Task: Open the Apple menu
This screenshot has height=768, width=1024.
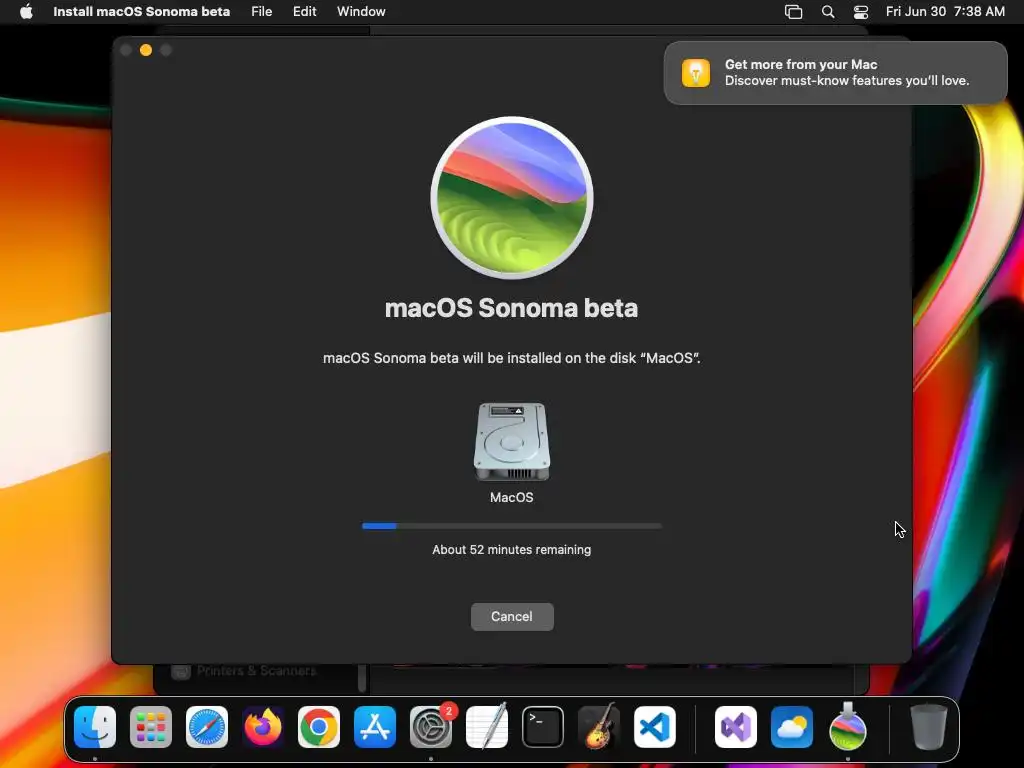Action: [26, 11]
